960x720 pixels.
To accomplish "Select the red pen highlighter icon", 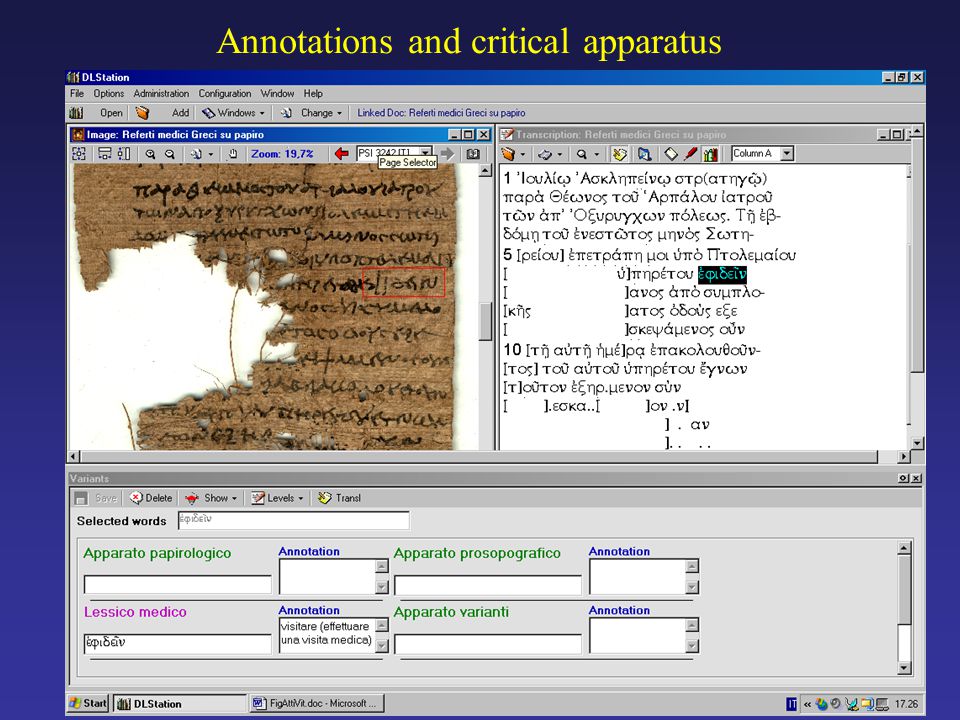I will coord(691,154).
